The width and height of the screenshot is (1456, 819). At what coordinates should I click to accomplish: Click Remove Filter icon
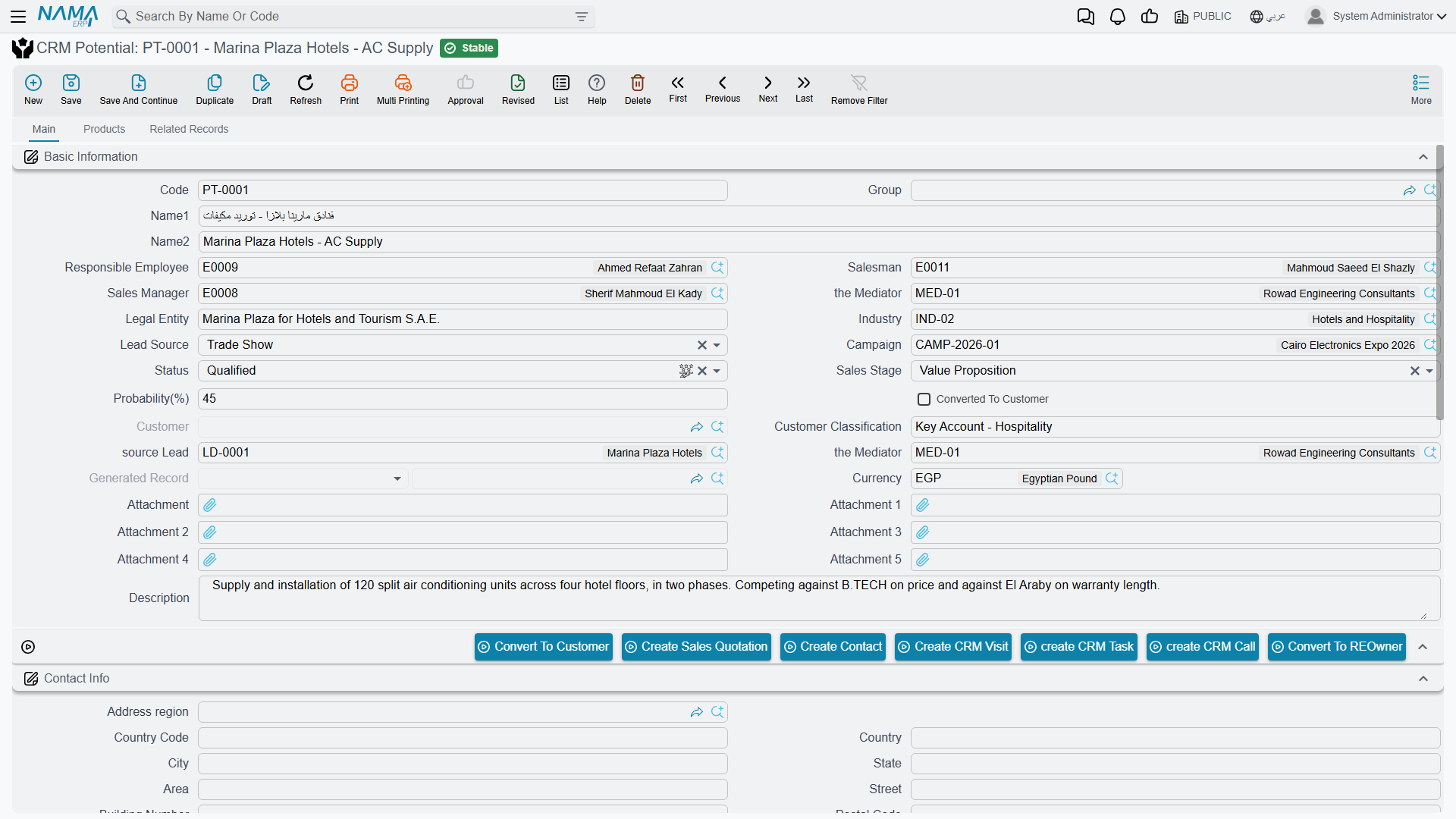(x=859, y=89)
